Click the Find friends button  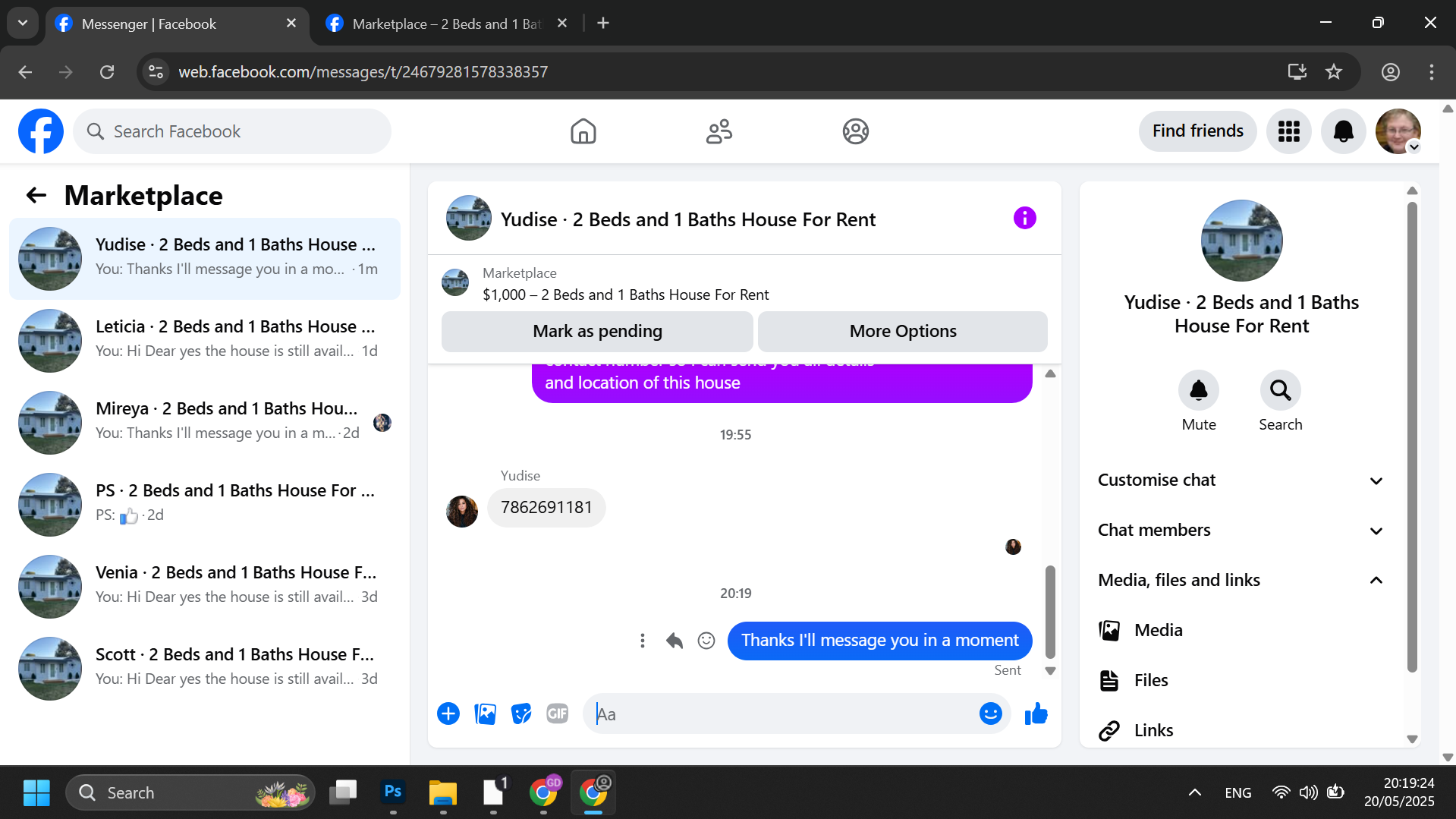tap(1197, 131)
